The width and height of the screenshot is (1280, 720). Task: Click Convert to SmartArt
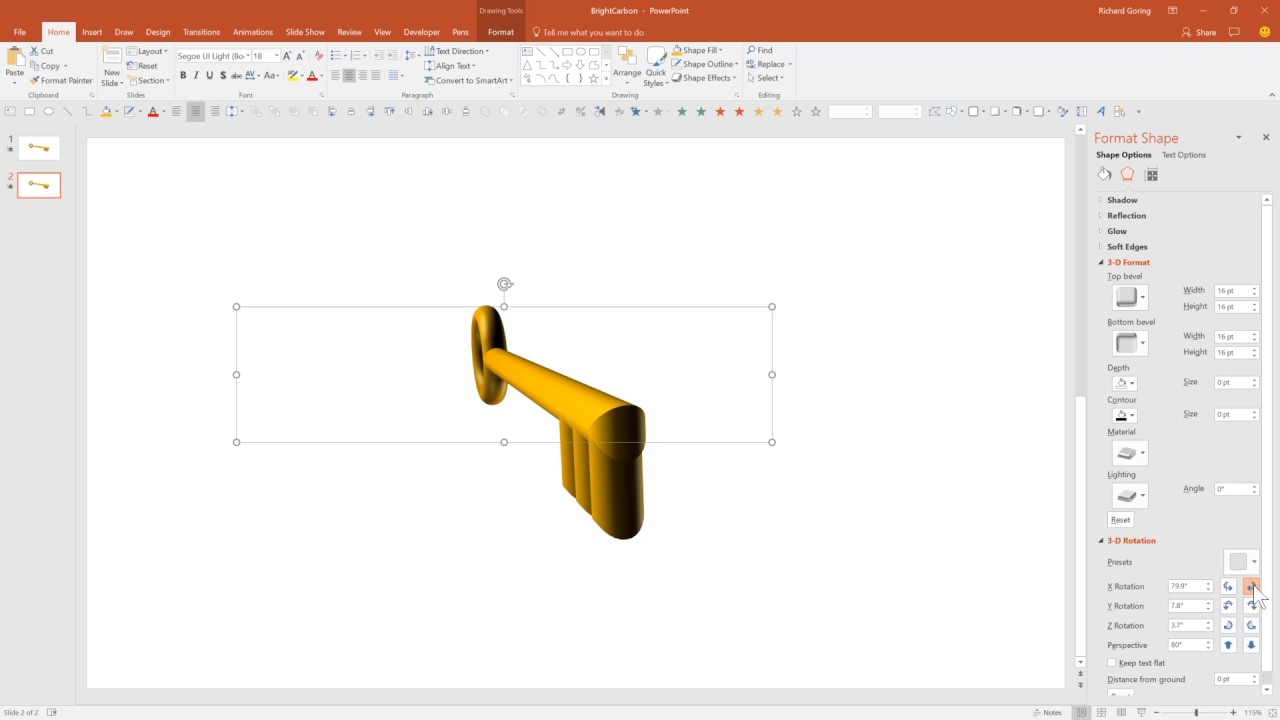pos(468,80)
